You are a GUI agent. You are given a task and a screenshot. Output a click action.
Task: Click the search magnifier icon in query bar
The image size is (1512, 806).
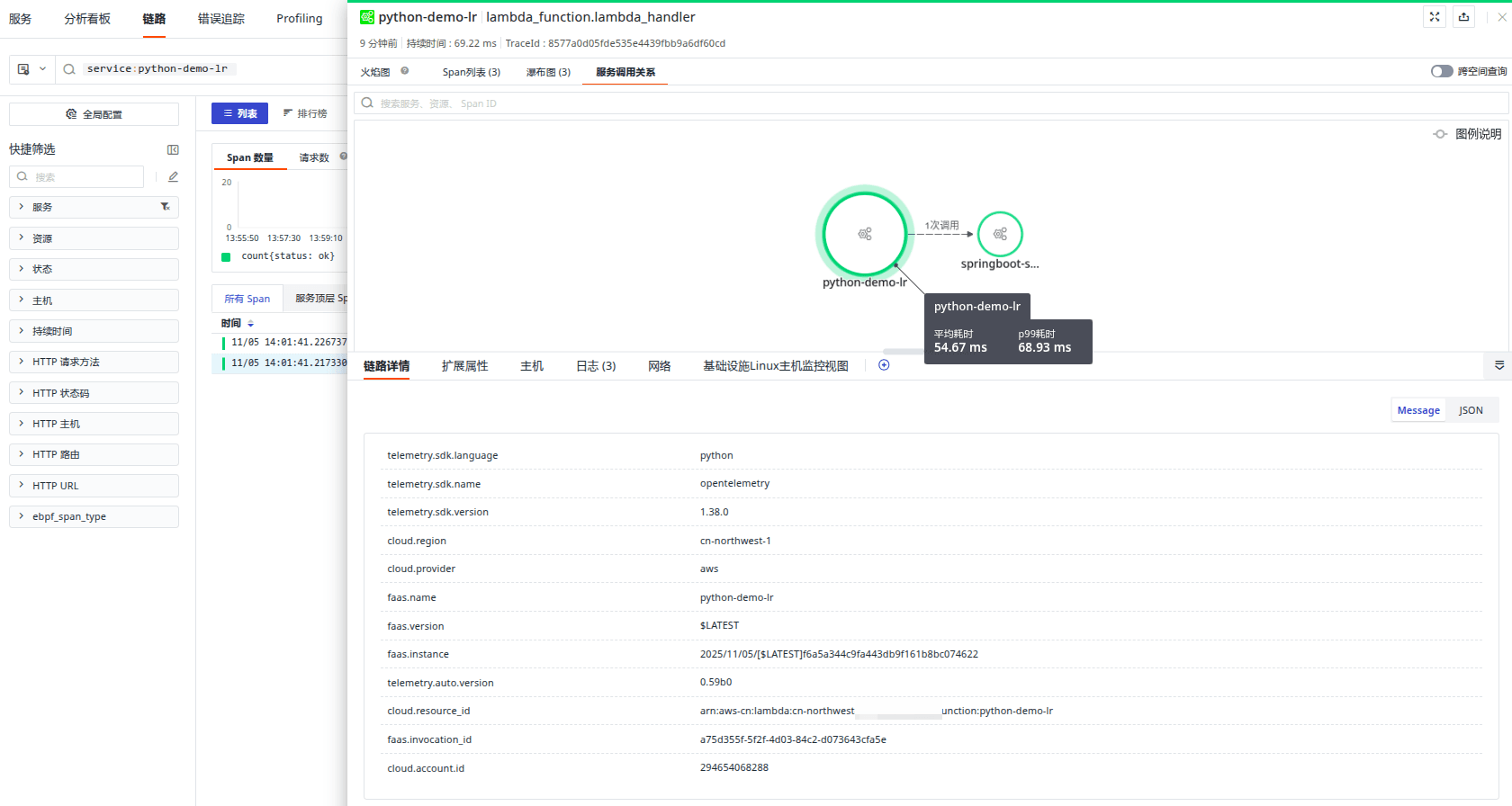tap(68, 69)
